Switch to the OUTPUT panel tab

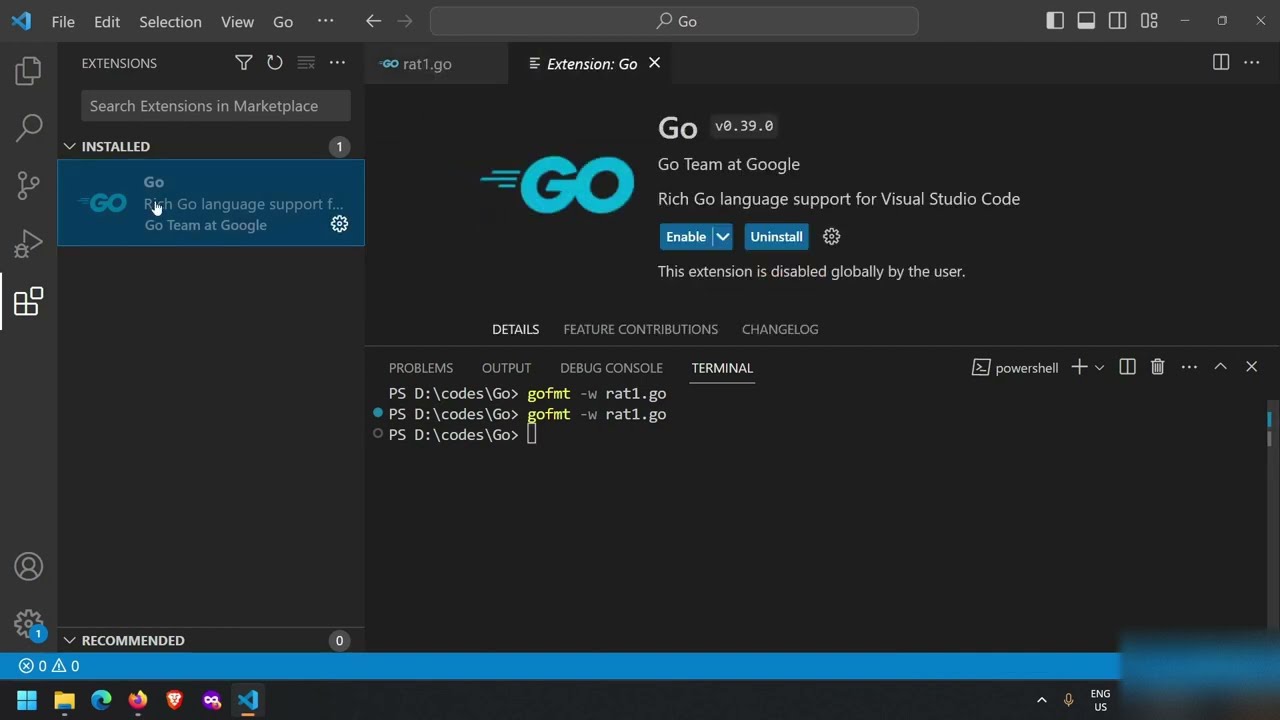pyautogui.click(x=506, y=368)
